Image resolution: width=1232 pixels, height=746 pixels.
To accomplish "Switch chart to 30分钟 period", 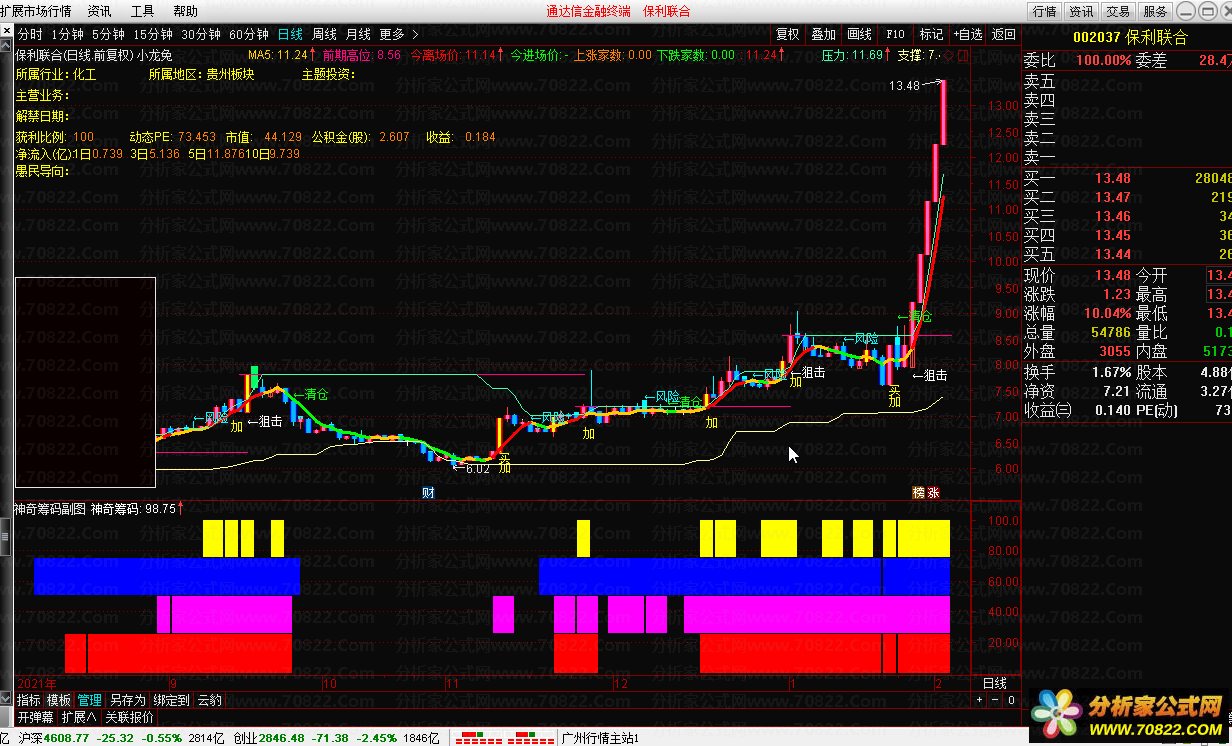I will [x=201, y=34].
